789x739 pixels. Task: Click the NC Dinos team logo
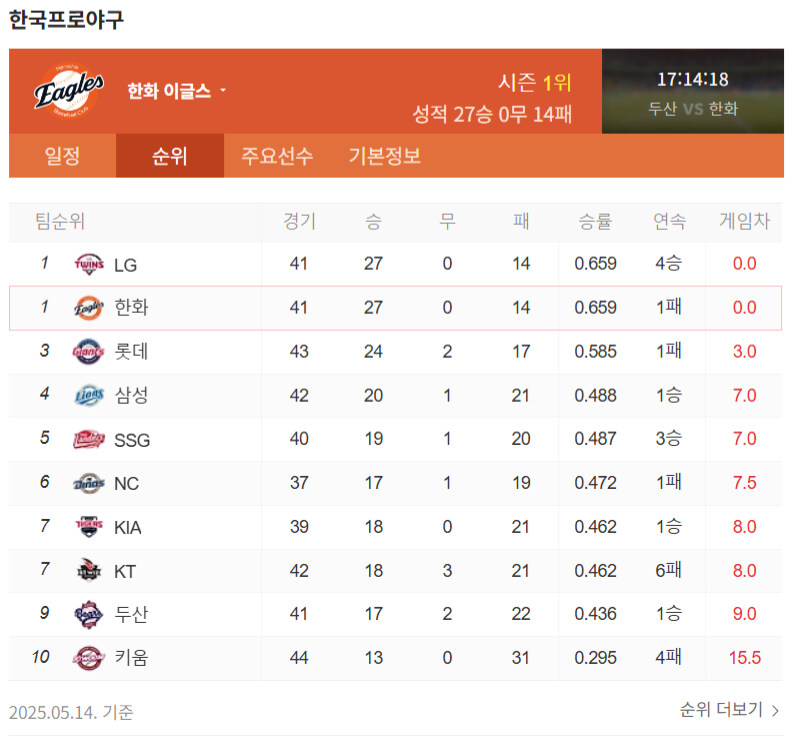coord(89,483)
